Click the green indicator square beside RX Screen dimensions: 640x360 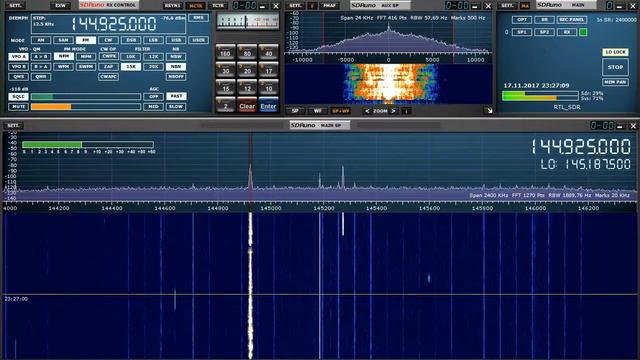(x=583, y=32)
